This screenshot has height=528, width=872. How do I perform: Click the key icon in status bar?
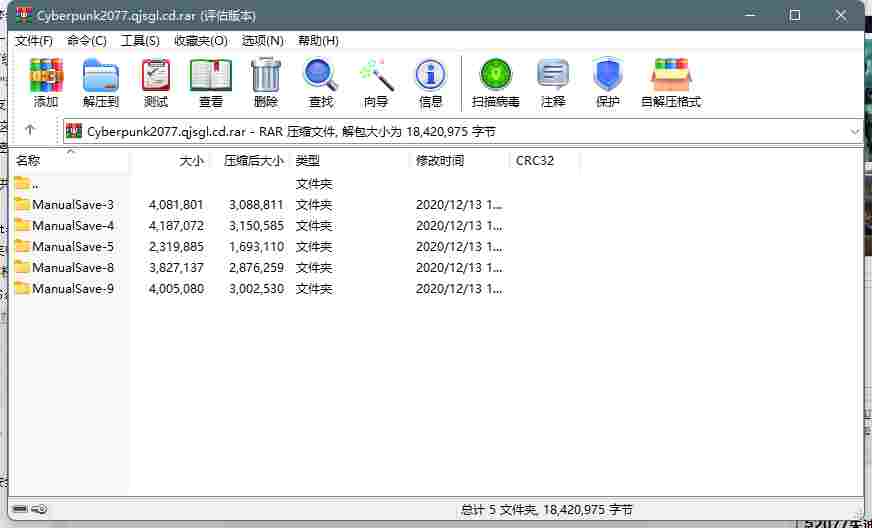39,509
